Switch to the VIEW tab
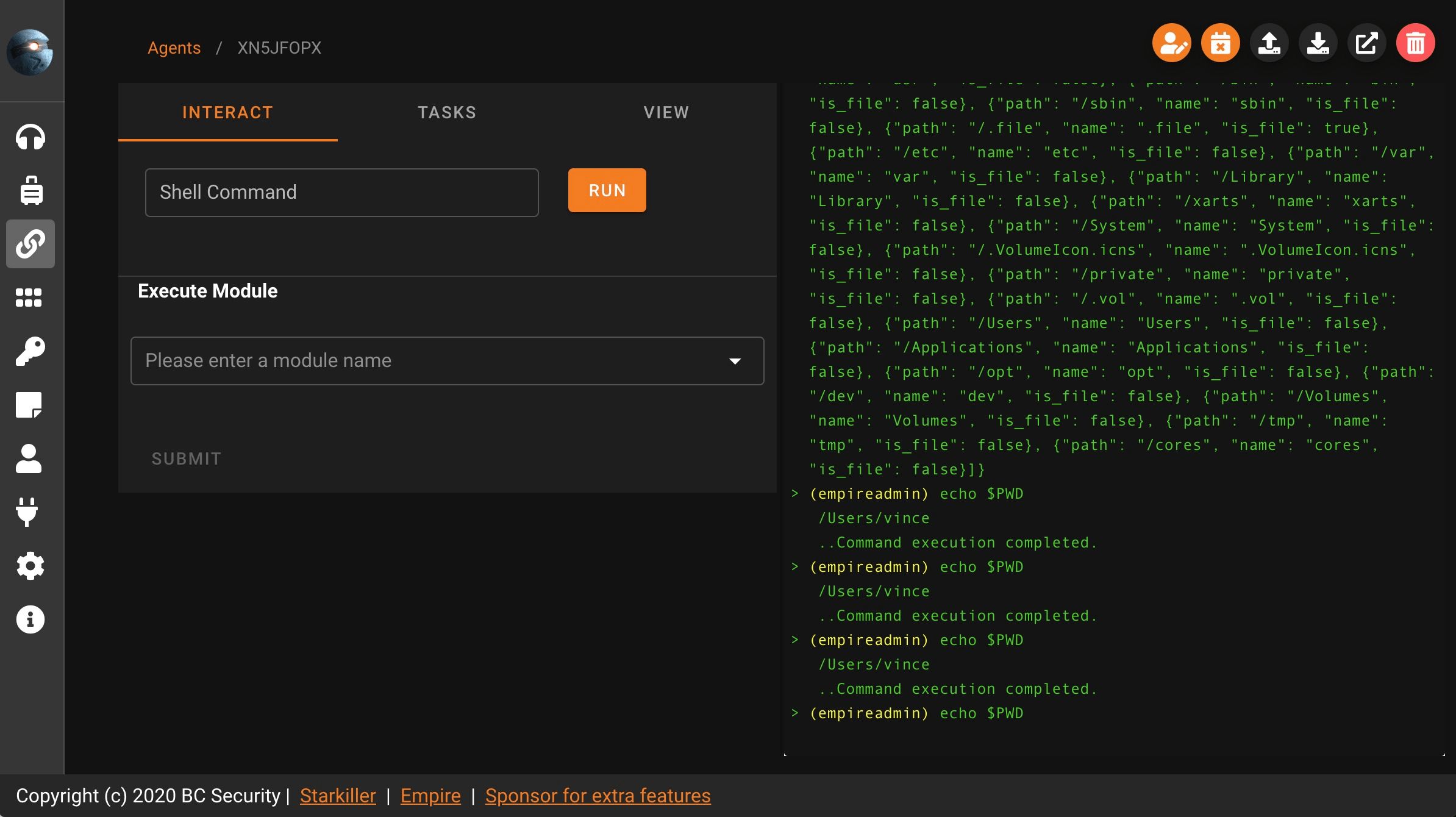 point(666,112)
